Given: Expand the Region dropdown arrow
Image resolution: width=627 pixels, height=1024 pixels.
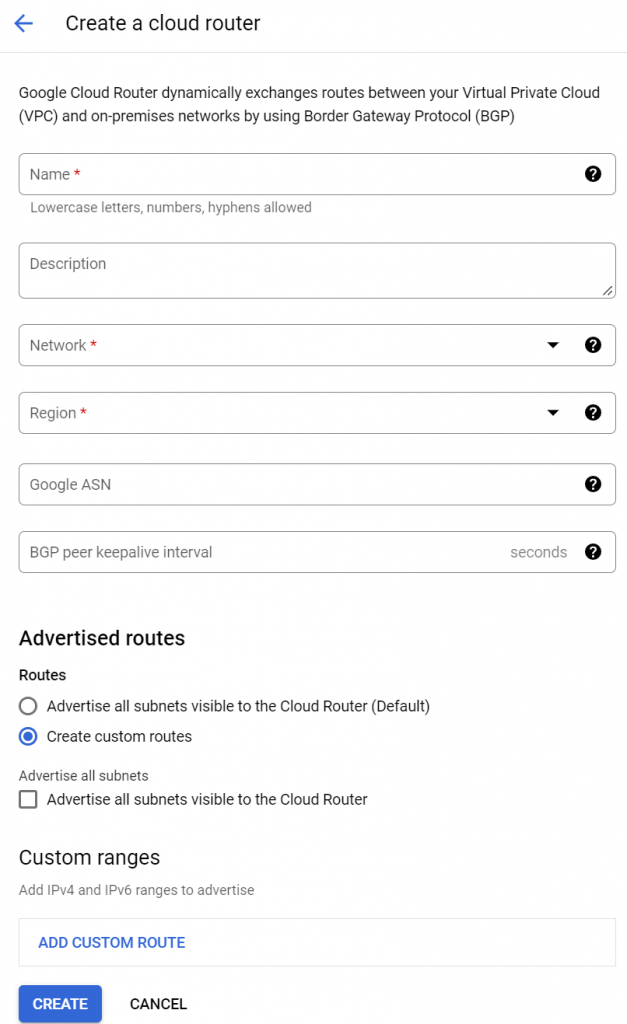Looking at the screenshot, I should point(553,413).
